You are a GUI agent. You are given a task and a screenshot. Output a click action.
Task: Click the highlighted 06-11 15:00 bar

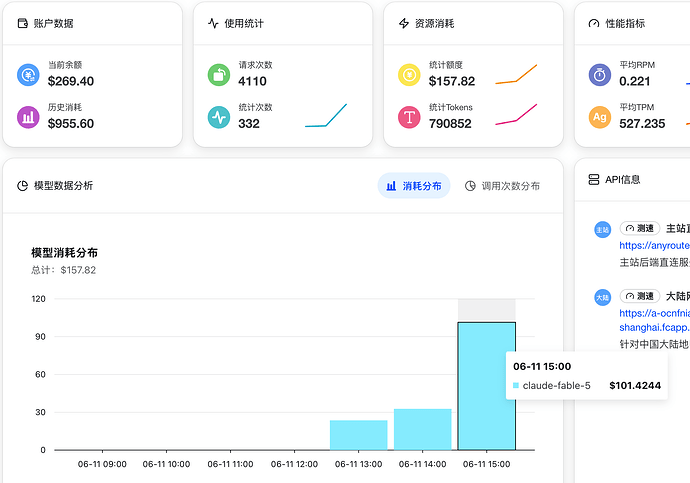(x=487, y=386)
